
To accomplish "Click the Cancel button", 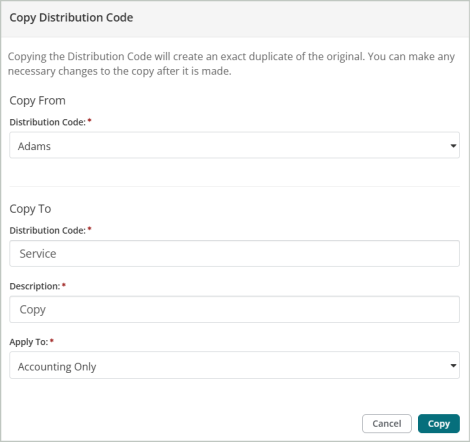I will tap(387, 424).
